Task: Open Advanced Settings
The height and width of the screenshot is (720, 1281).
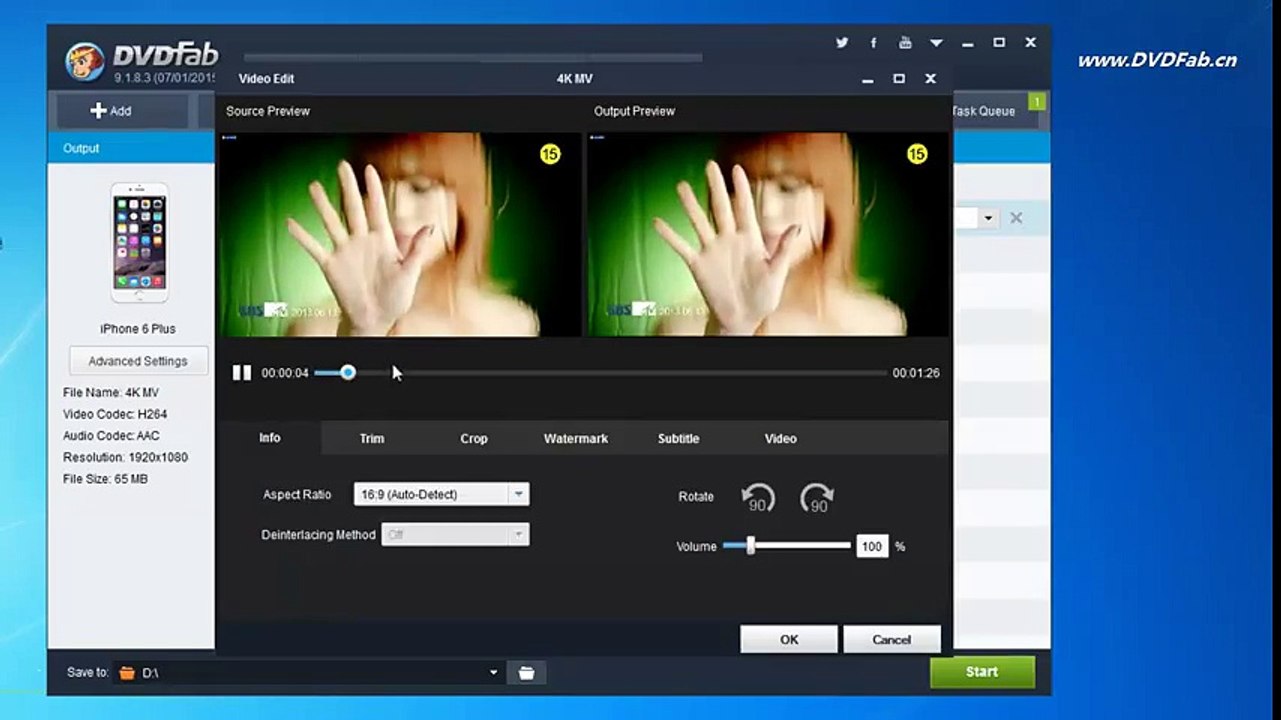Action: 138,361
